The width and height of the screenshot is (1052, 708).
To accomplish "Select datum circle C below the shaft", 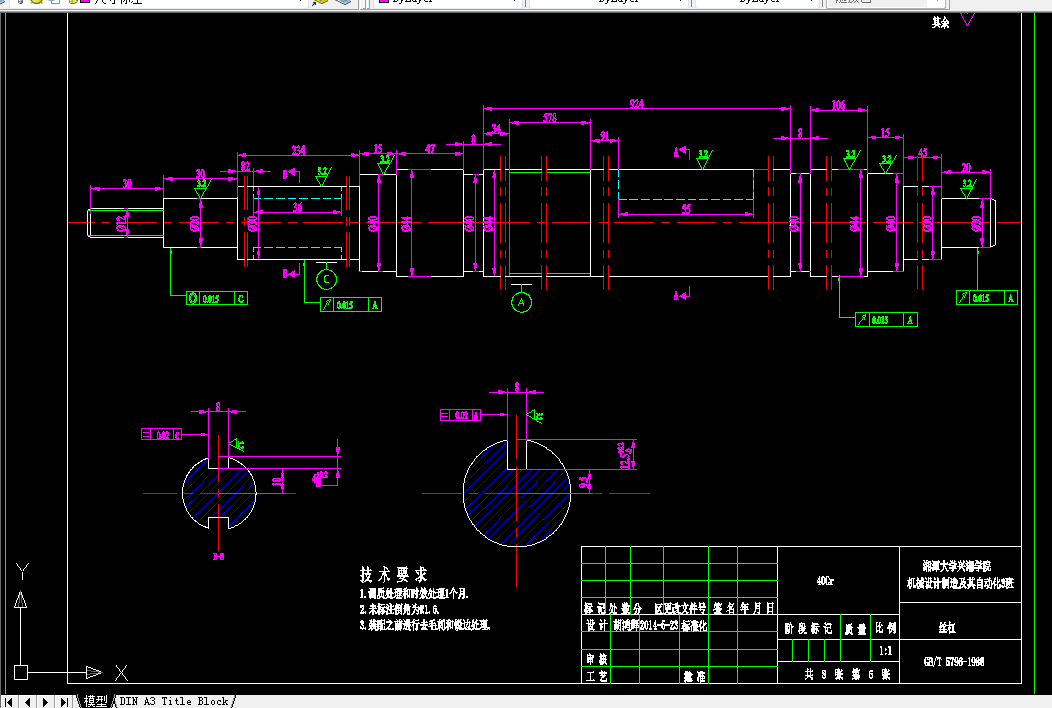I will point(326,279).
